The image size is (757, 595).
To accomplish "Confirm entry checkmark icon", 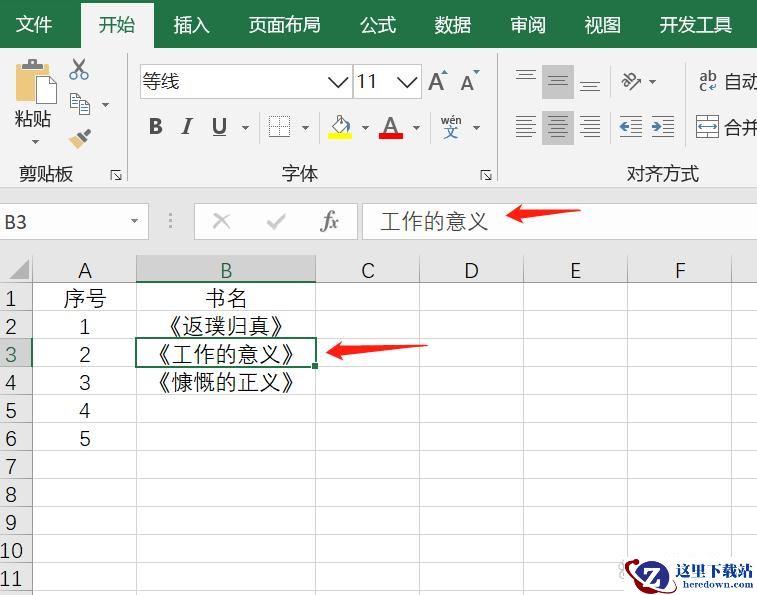I will [276, 222].
